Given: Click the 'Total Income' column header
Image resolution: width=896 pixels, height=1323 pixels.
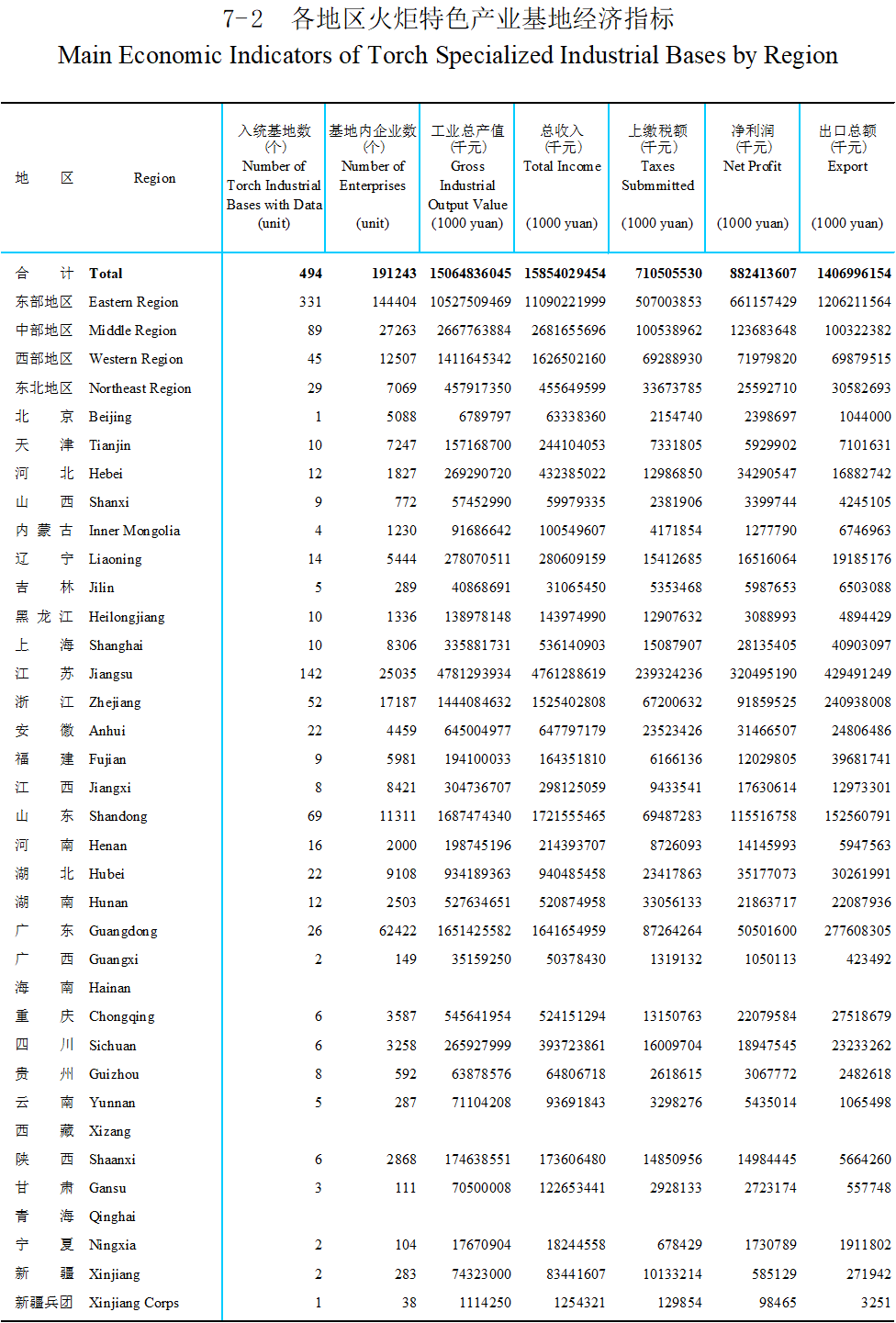Looking at the screenshot, I should (x=562, y=166).
